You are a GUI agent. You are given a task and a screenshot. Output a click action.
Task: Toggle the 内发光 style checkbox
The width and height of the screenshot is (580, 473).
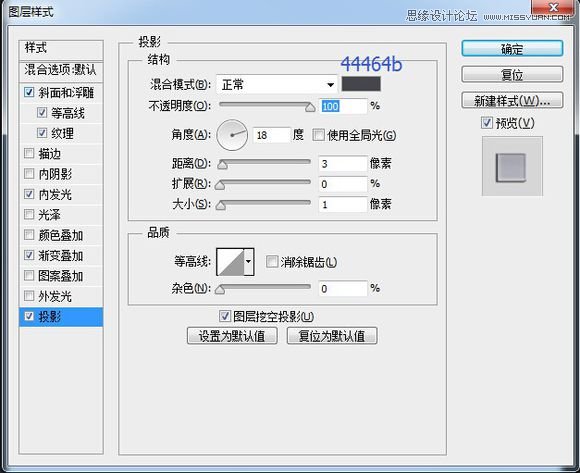tap(29, 194)
